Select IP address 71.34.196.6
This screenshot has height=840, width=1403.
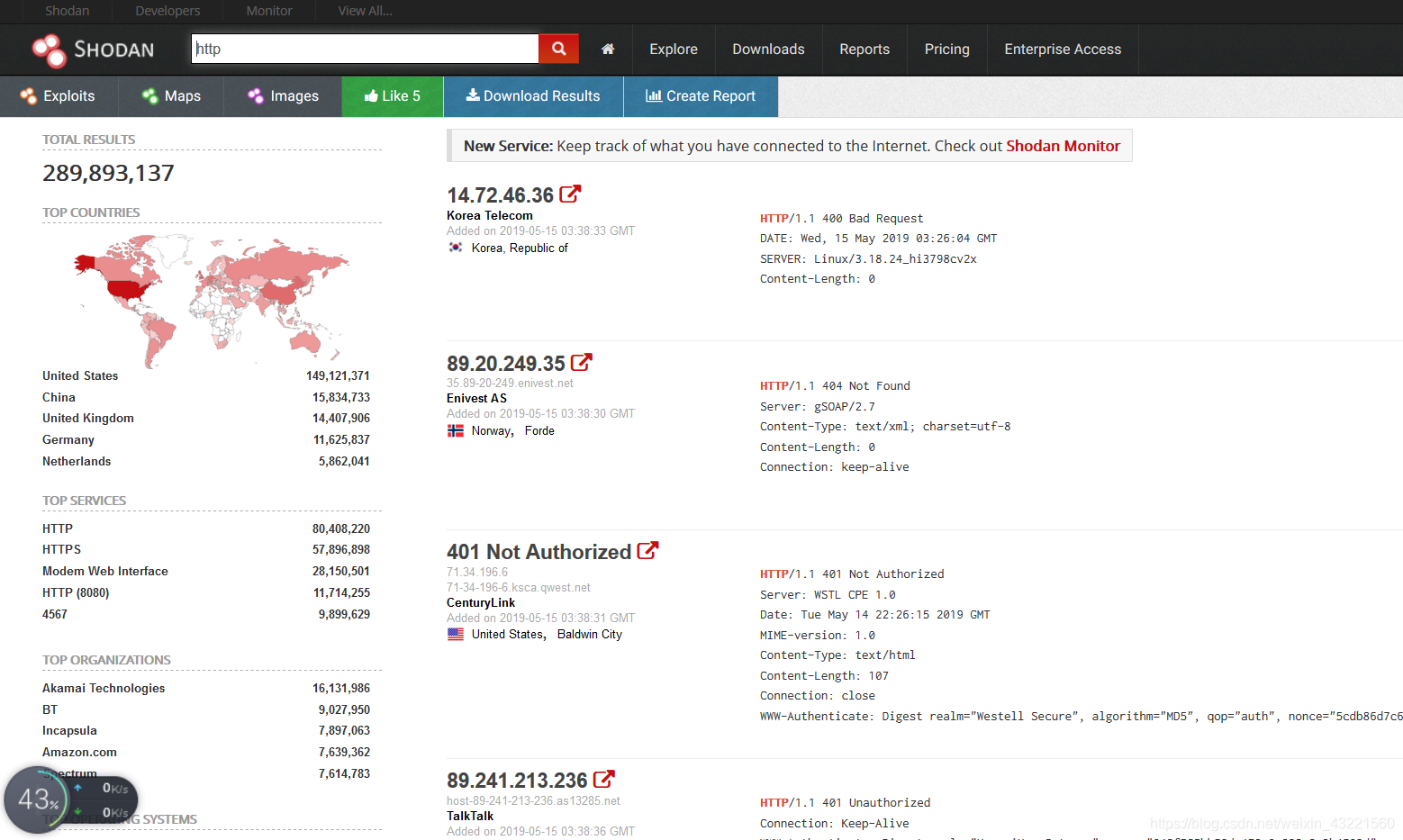[x=477, y=572]
